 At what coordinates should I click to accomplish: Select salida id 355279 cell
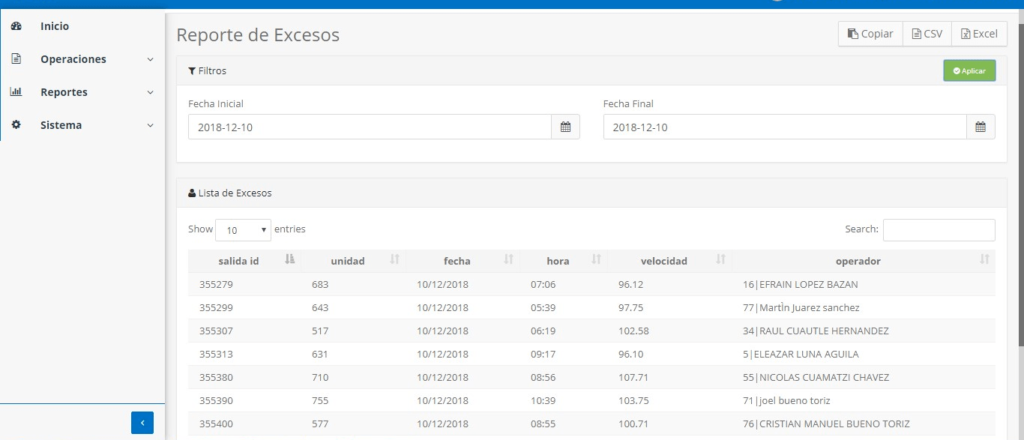pyautogui.click(x=216, y=285)
